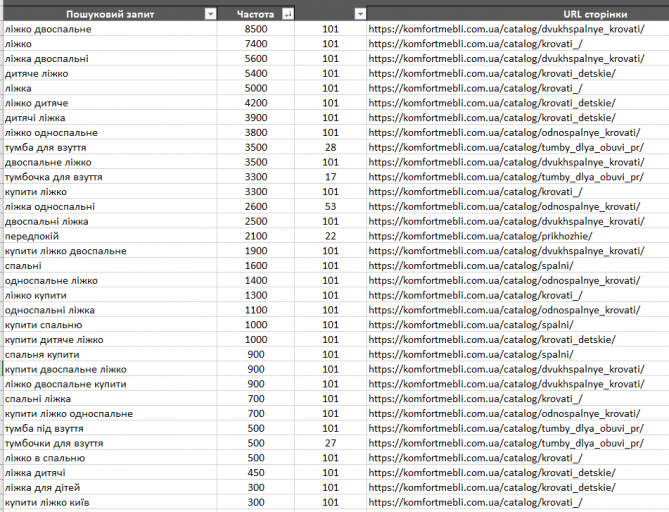Open the filter dropdown of the unnamed column

[360, 14]
